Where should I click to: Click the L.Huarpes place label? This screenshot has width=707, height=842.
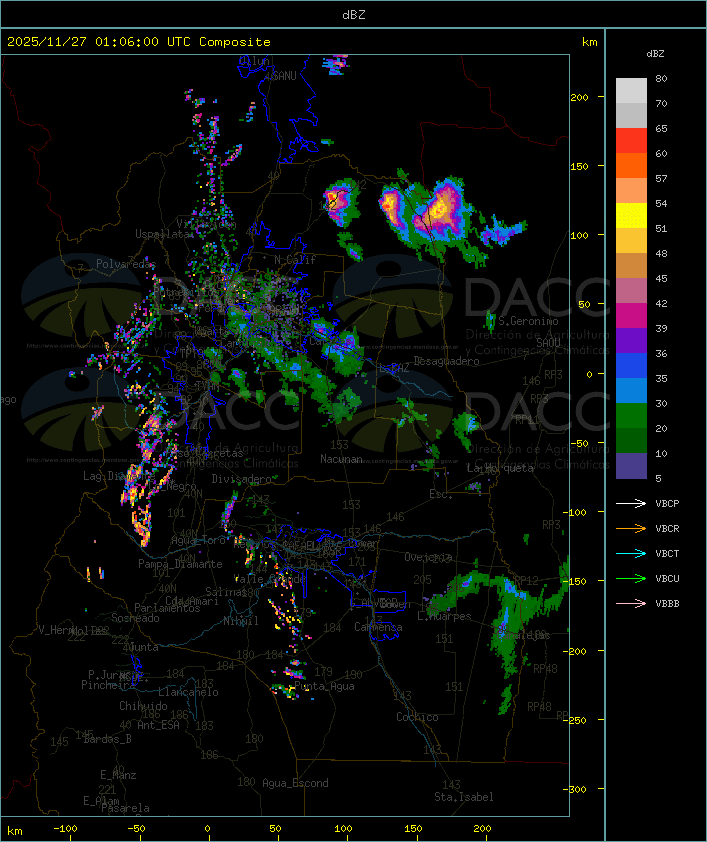point(444,616)
